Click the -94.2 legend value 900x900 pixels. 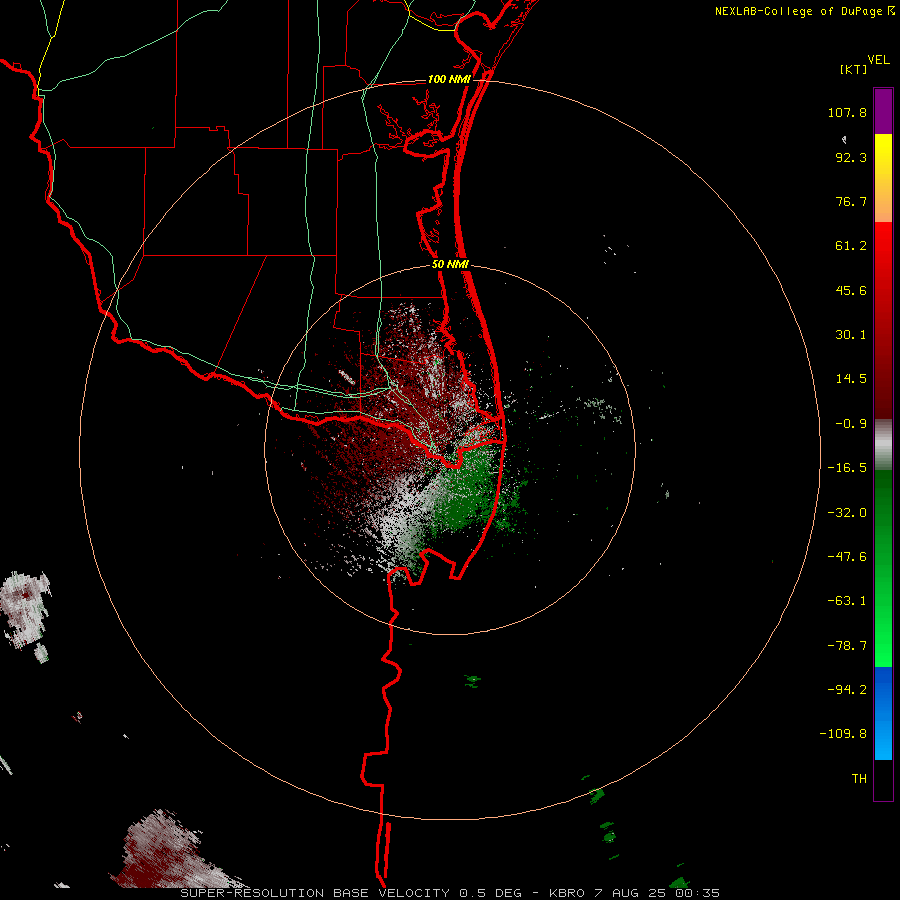click(847, 689)
